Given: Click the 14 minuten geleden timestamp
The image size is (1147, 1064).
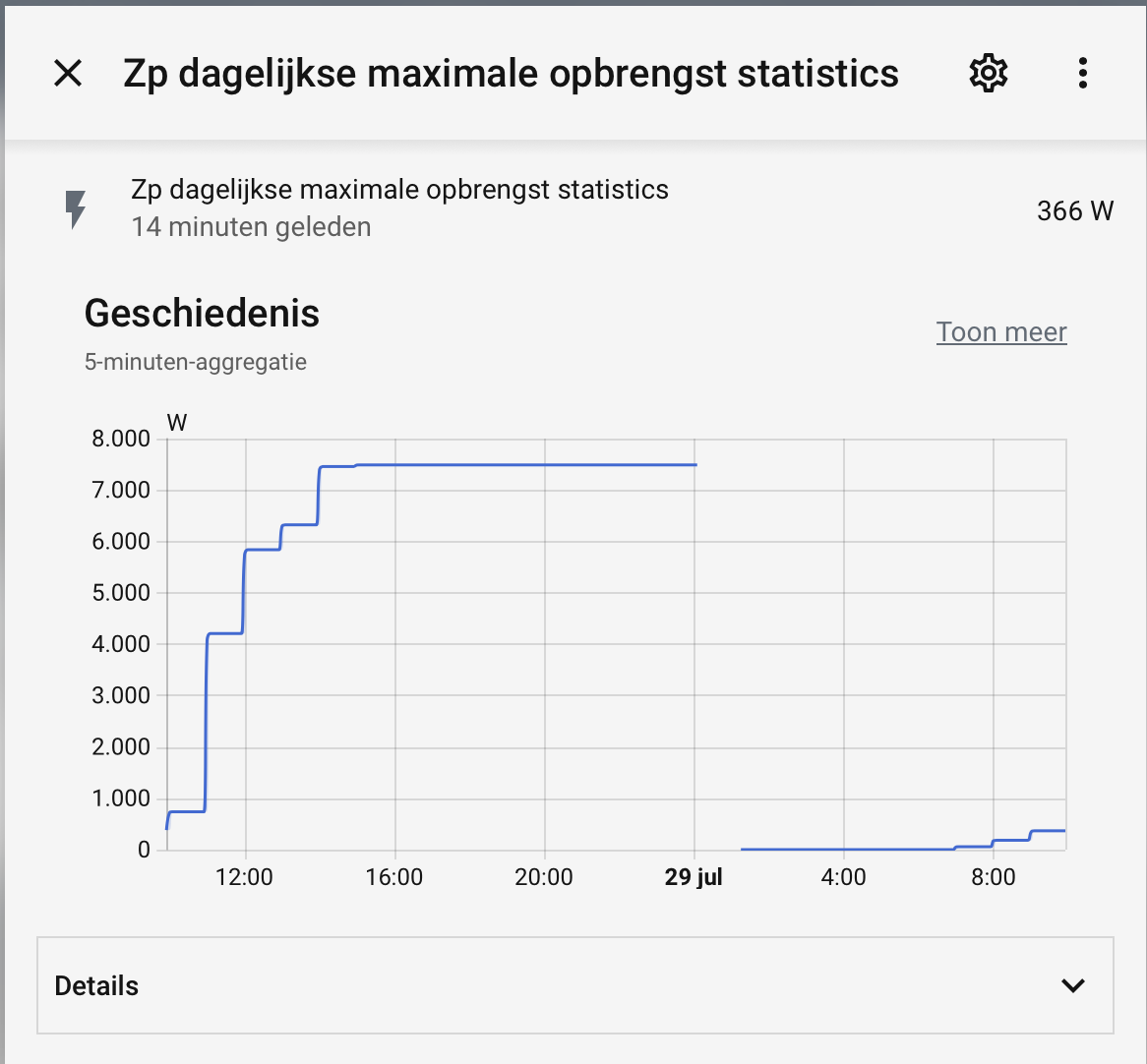Looking at the screenshot, I should (251, 227).
